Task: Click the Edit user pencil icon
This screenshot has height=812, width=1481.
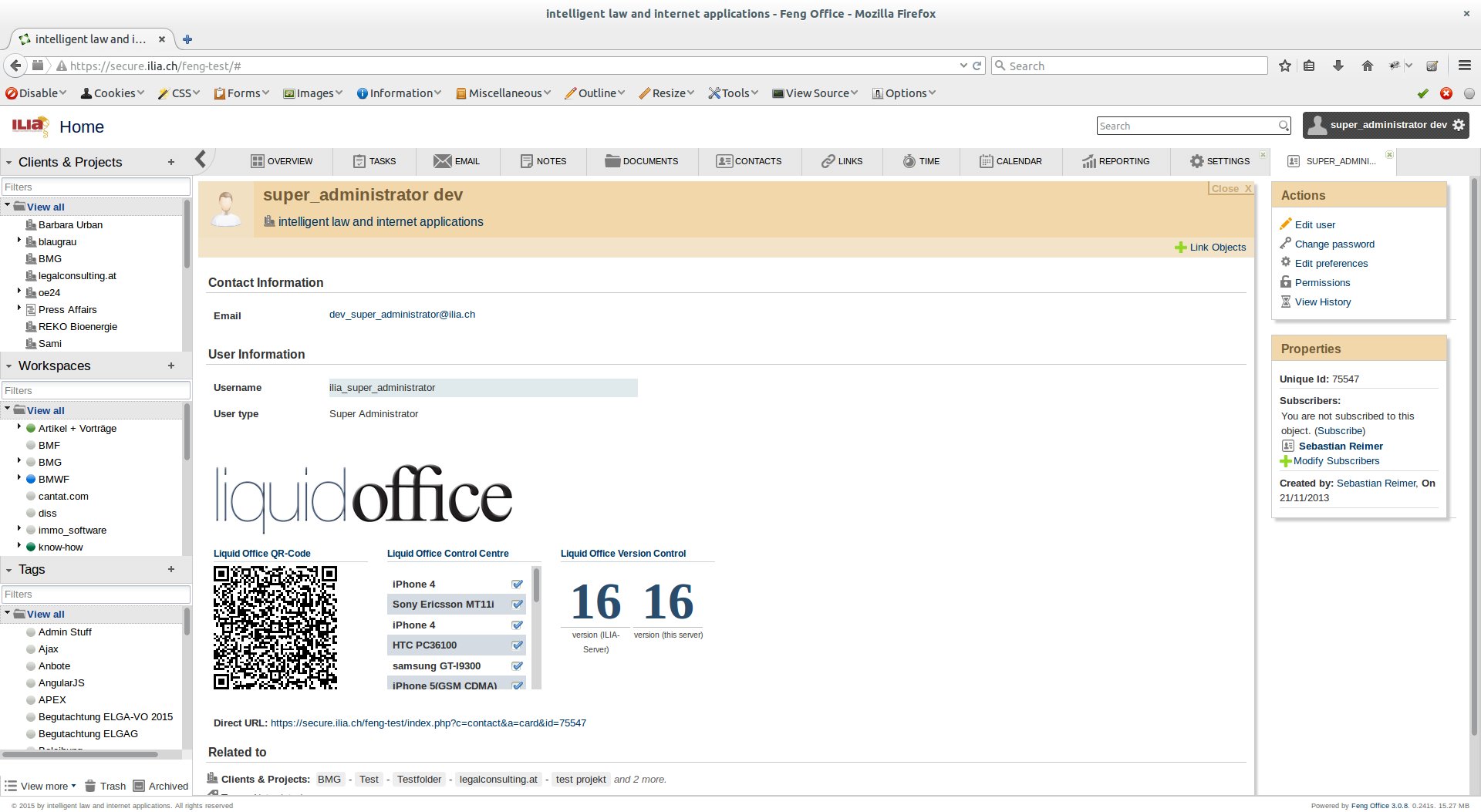Action: 1286,224
